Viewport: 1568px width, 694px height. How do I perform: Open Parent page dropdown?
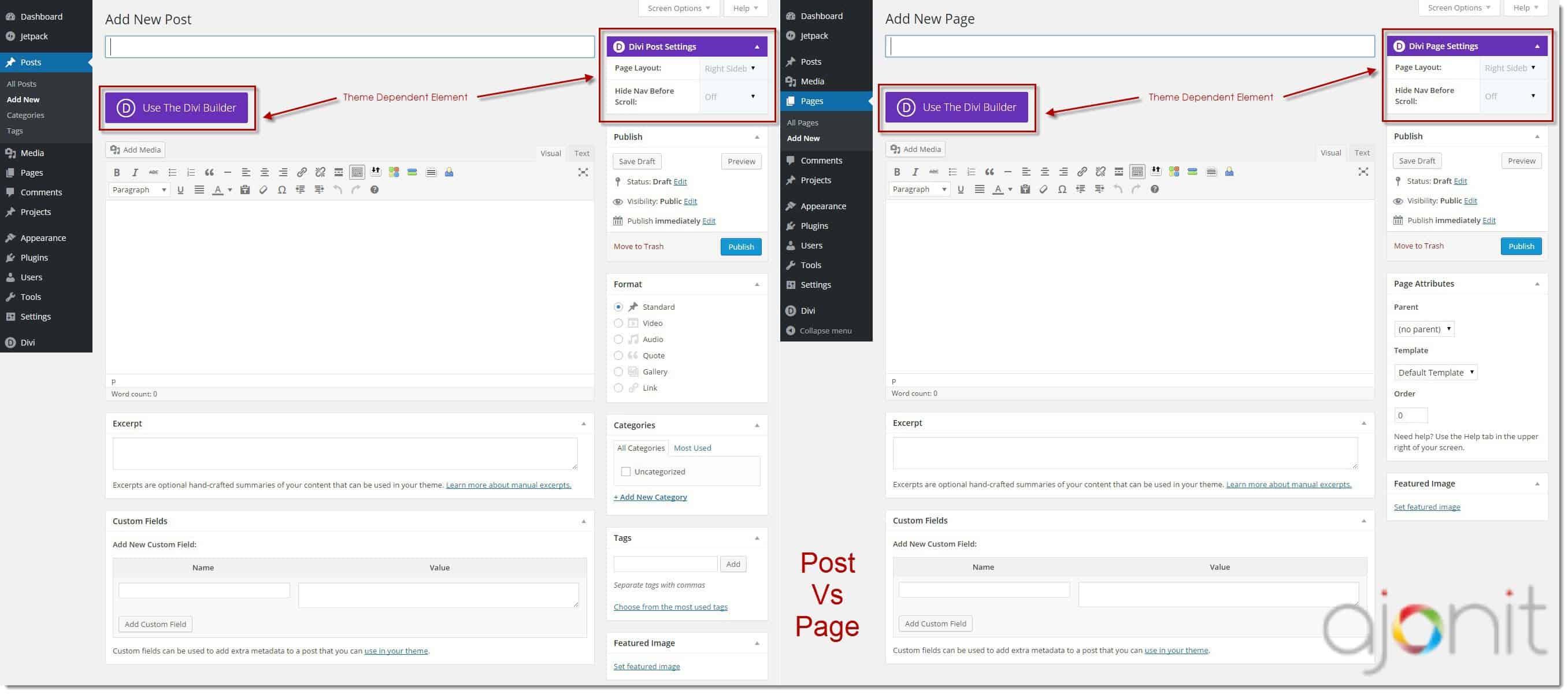[x=1424, y=329]
